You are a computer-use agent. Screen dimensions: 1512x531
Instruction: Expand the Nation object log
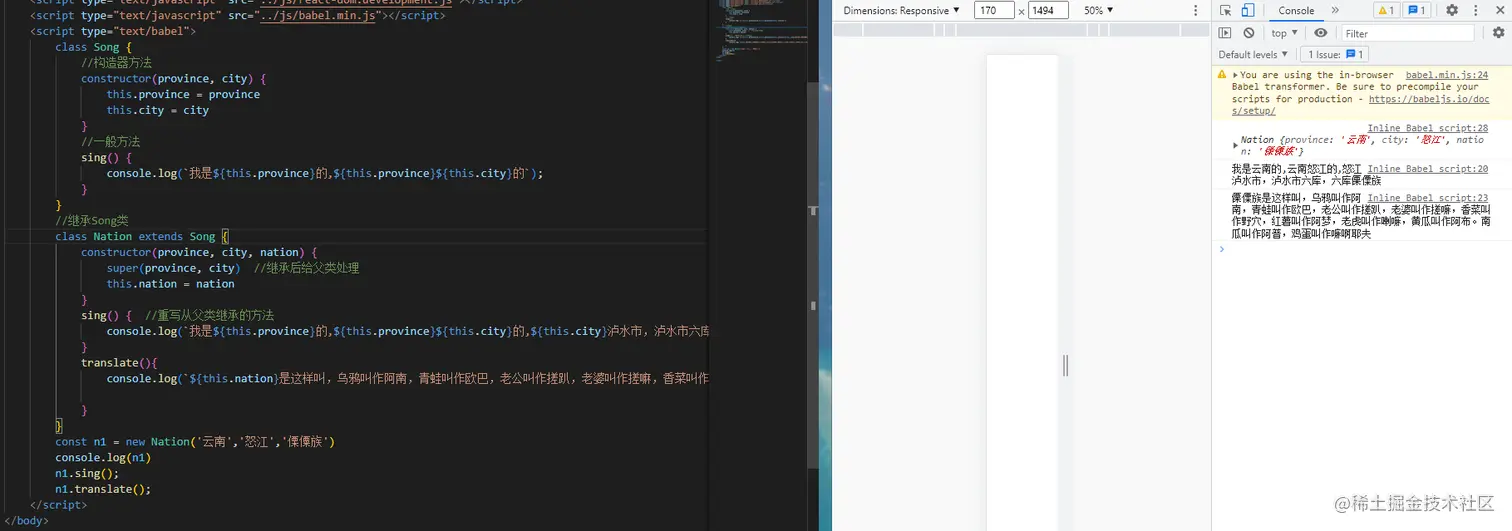click(1236, 145)
